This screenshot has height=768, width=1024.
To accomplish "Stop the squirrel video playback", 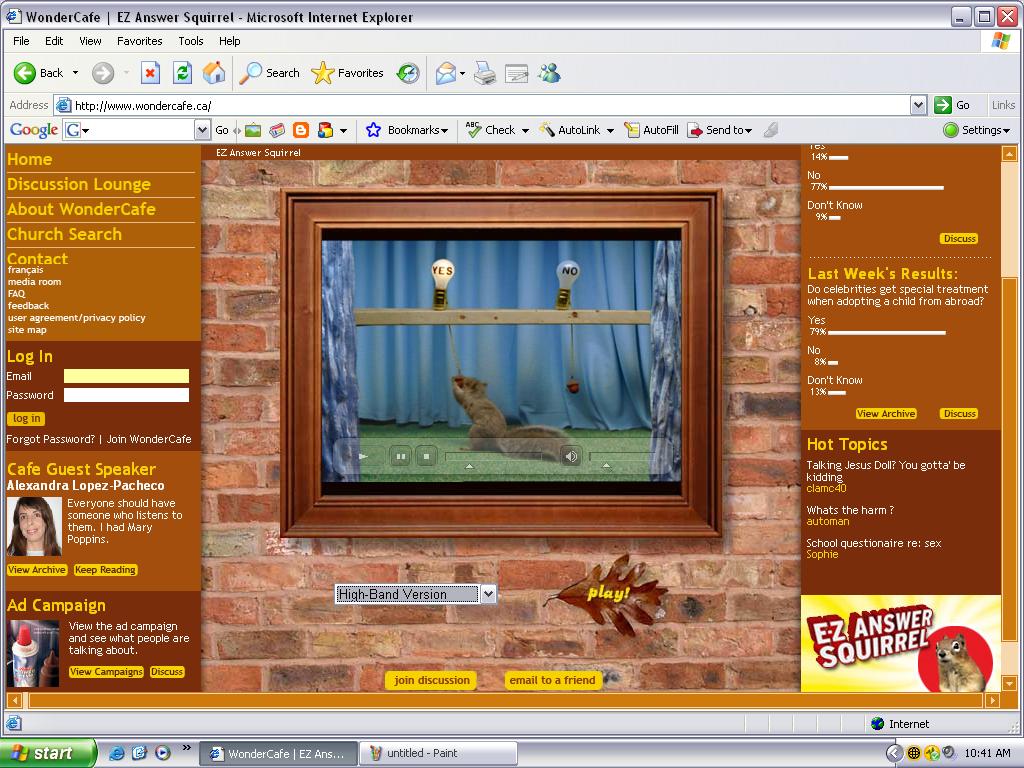I will click(426, 456).
